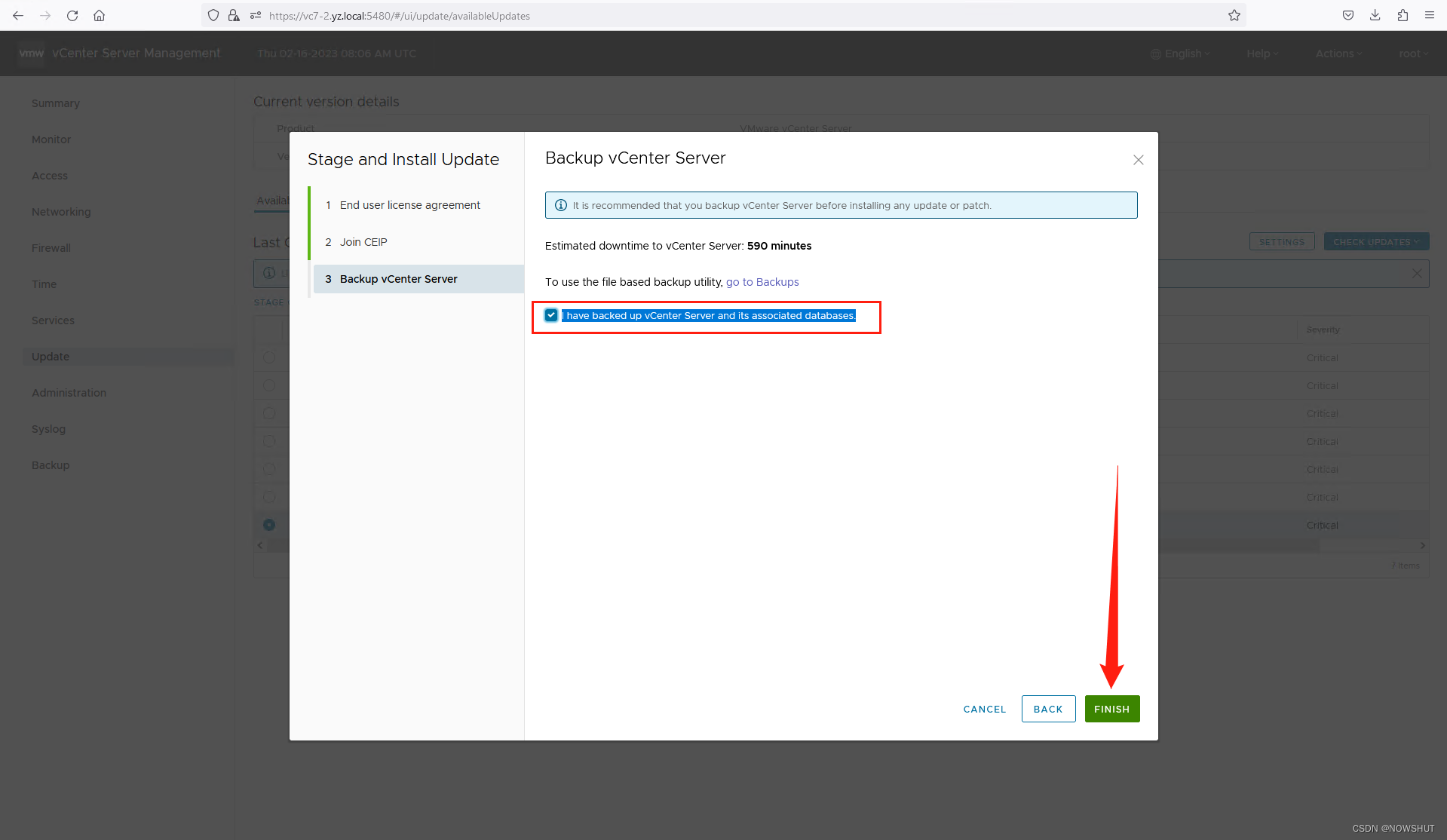The image size is (1447, 840).
Task: Open Firefox extensions puzzle icon
Action: (1403, 14)
